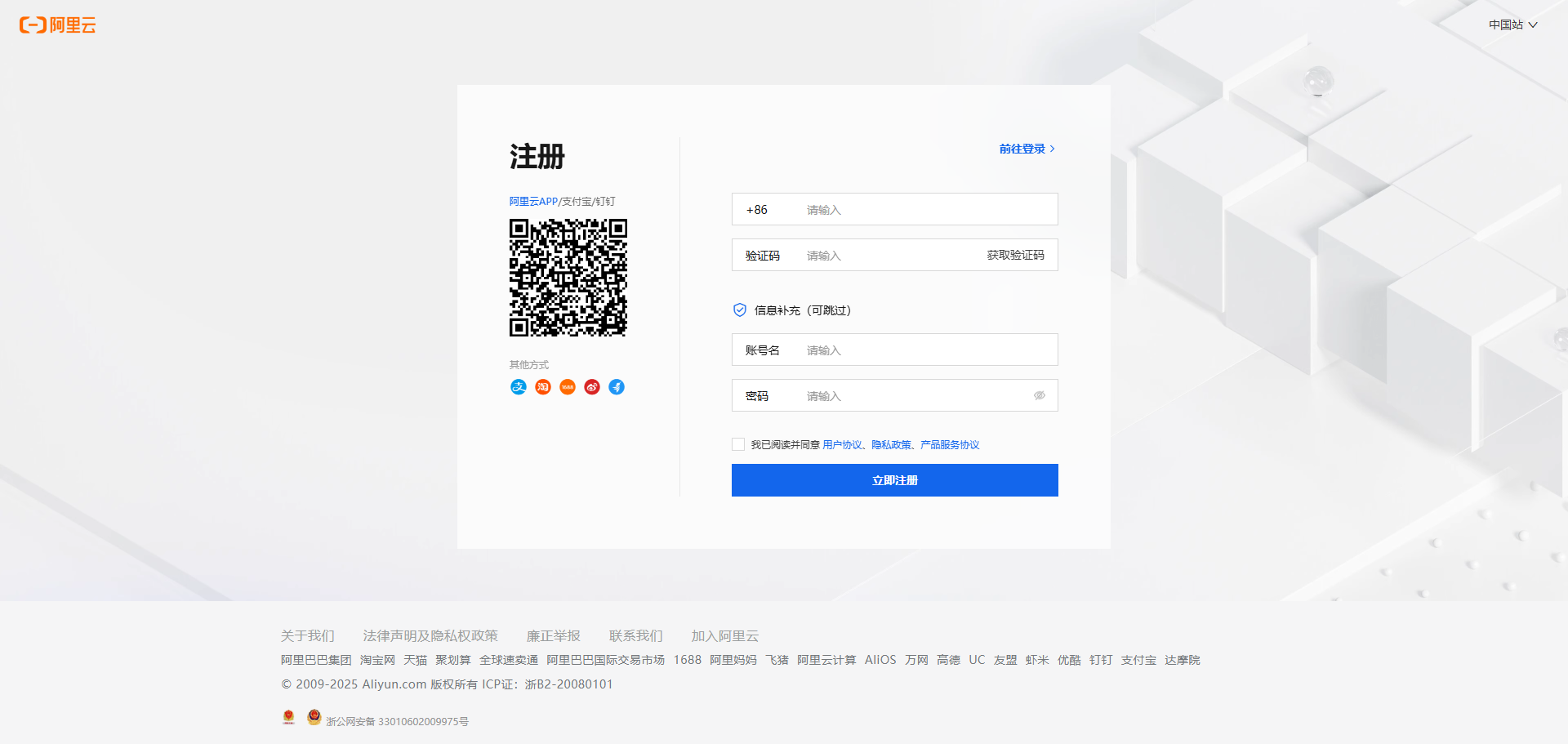Image resolution: width=1568 pixels, height=744 pixels.
Task: Click the QR code for app registration
Action: (x=568, y=278)
